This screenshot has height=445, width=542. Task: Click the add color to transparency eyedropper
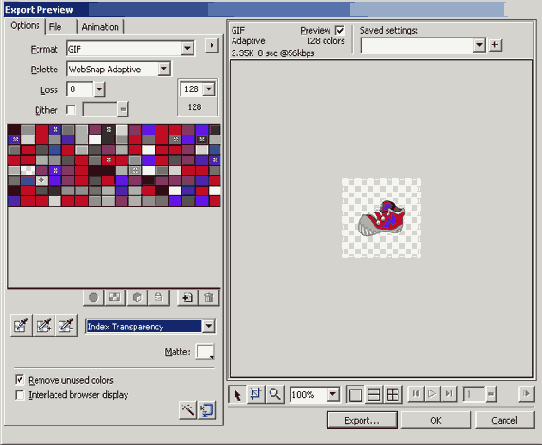click(x=44, y=325)
